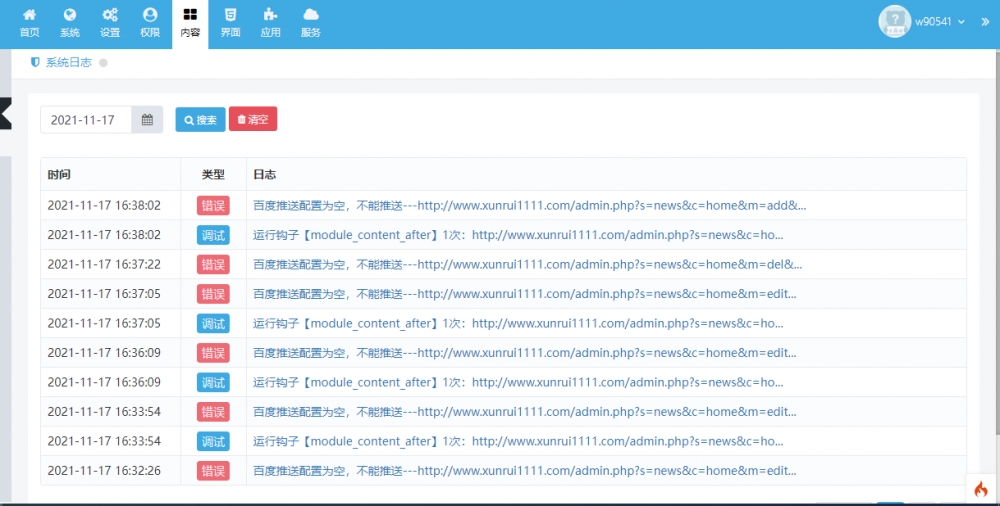Open the 首页 home tab
This screenshot has height=506, width=1000.
coord(29,24)
